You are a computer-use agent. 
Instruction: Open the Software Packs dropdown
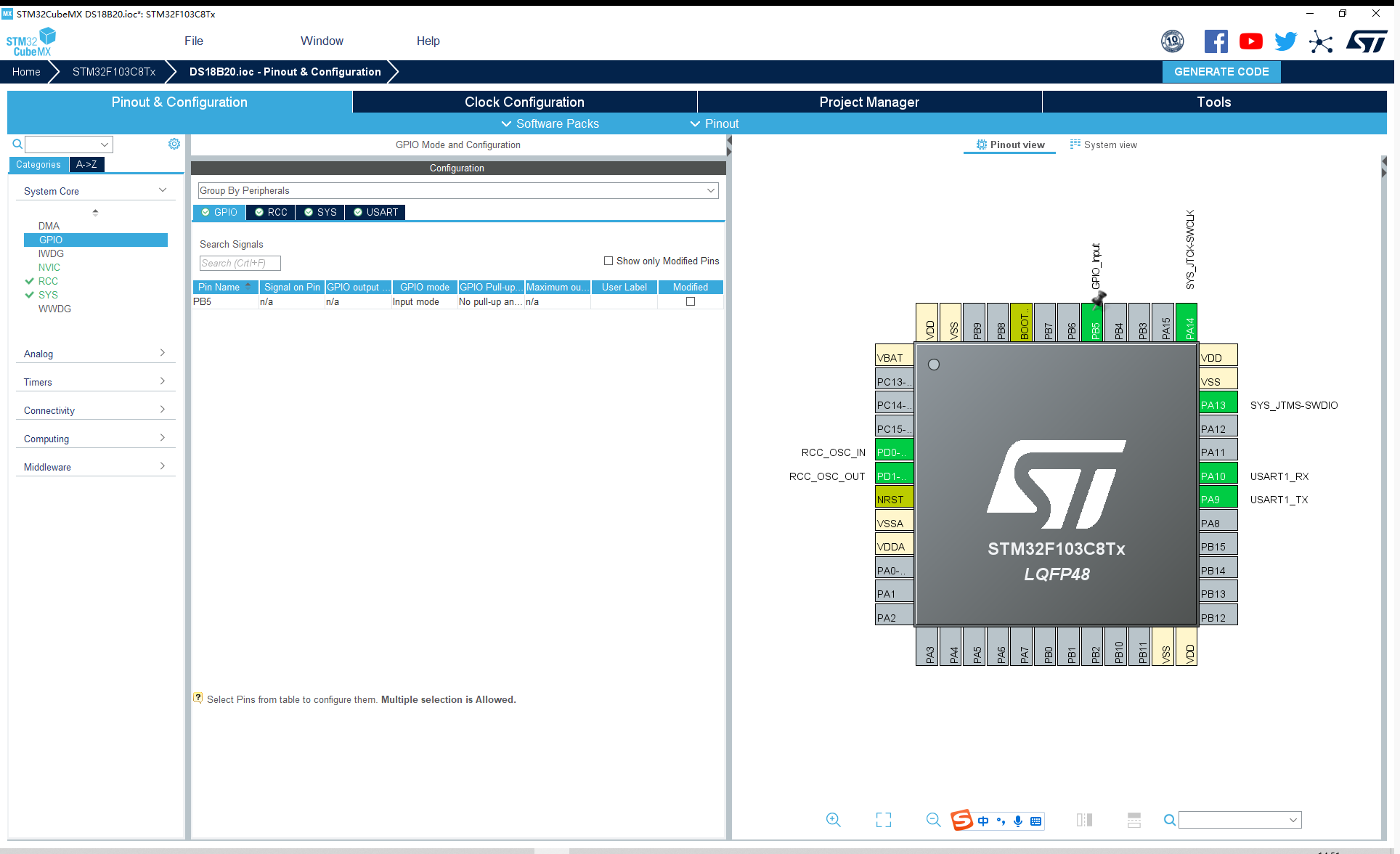pyautogui.click(x=550, y=123)
